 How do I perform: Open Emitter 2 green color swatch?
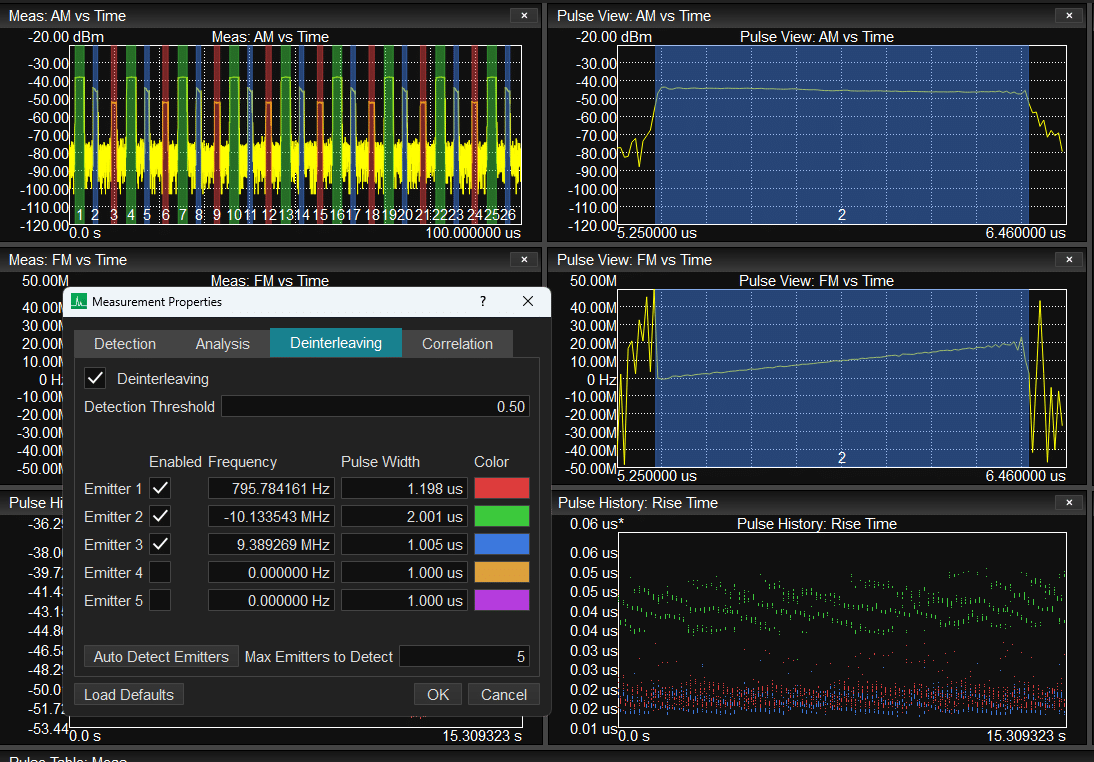pyautogui.click(x=502, y=516)
